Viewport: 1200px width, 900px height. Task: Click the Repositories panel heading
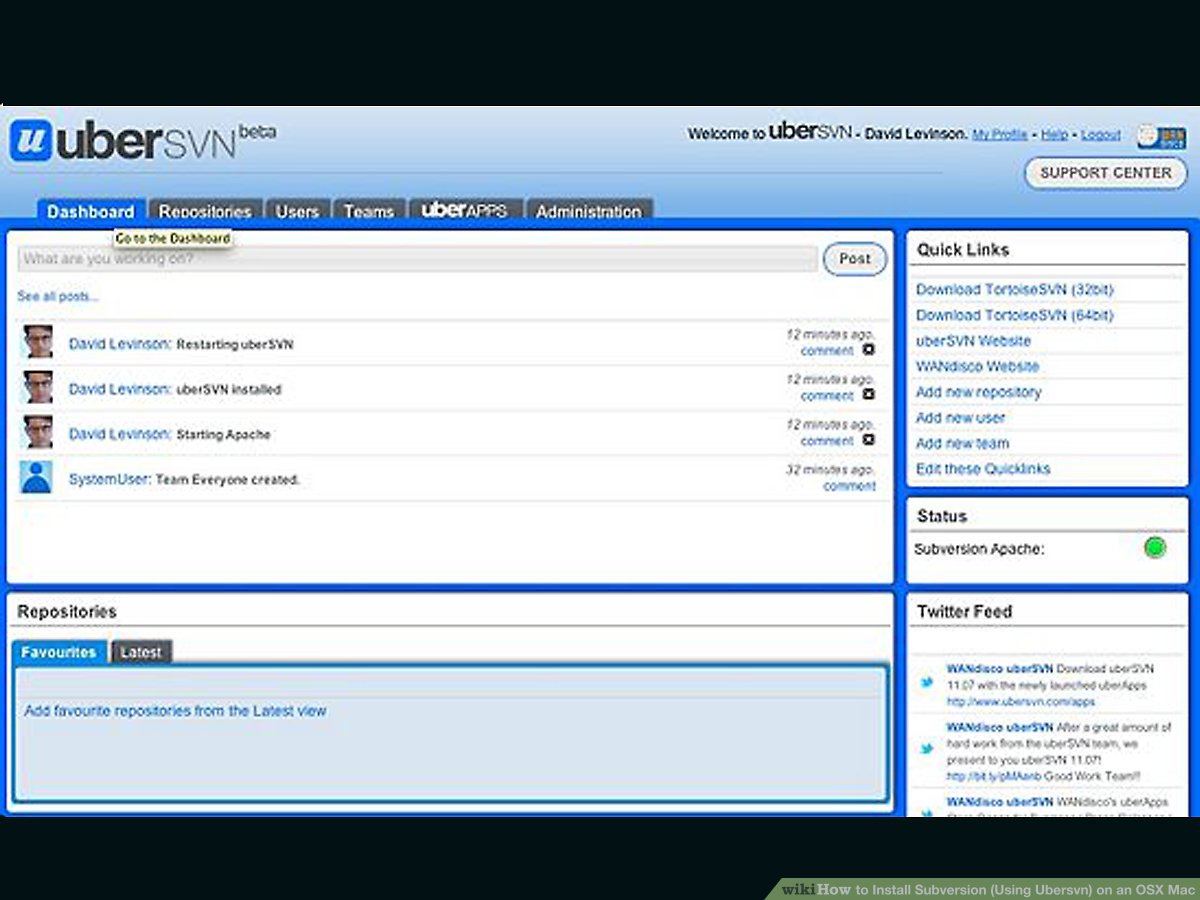pos(67,611)
